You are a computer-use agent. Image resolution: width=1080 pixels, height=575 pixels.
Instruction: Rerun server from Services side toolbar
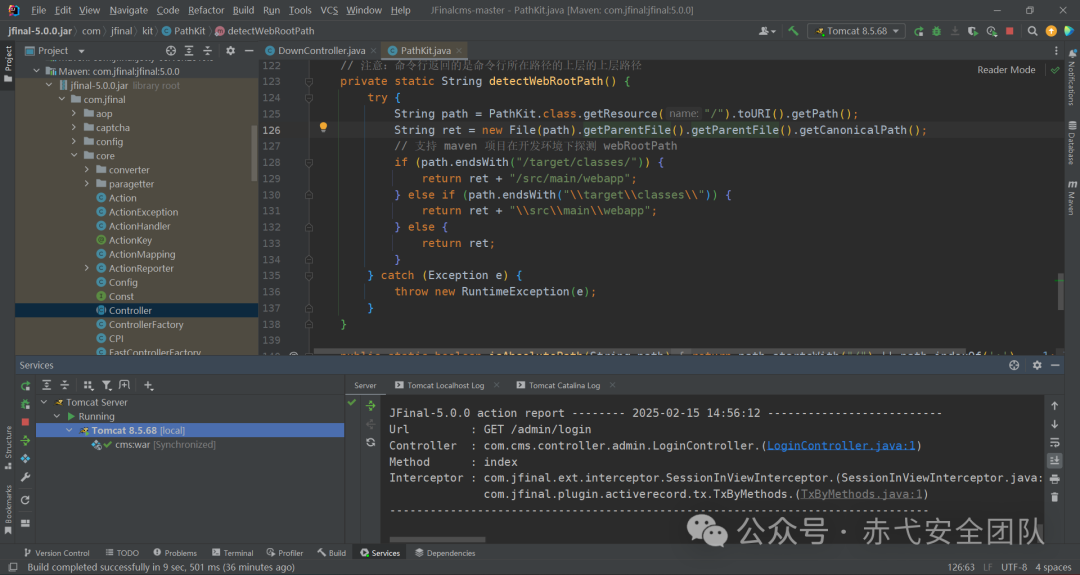(x=25, y=386)
